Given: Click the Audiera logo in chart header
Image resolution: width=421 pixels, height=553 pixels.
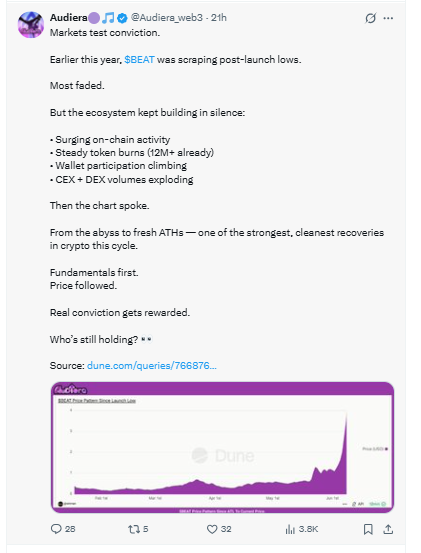Looking at the screenshot, I should 71,389.
